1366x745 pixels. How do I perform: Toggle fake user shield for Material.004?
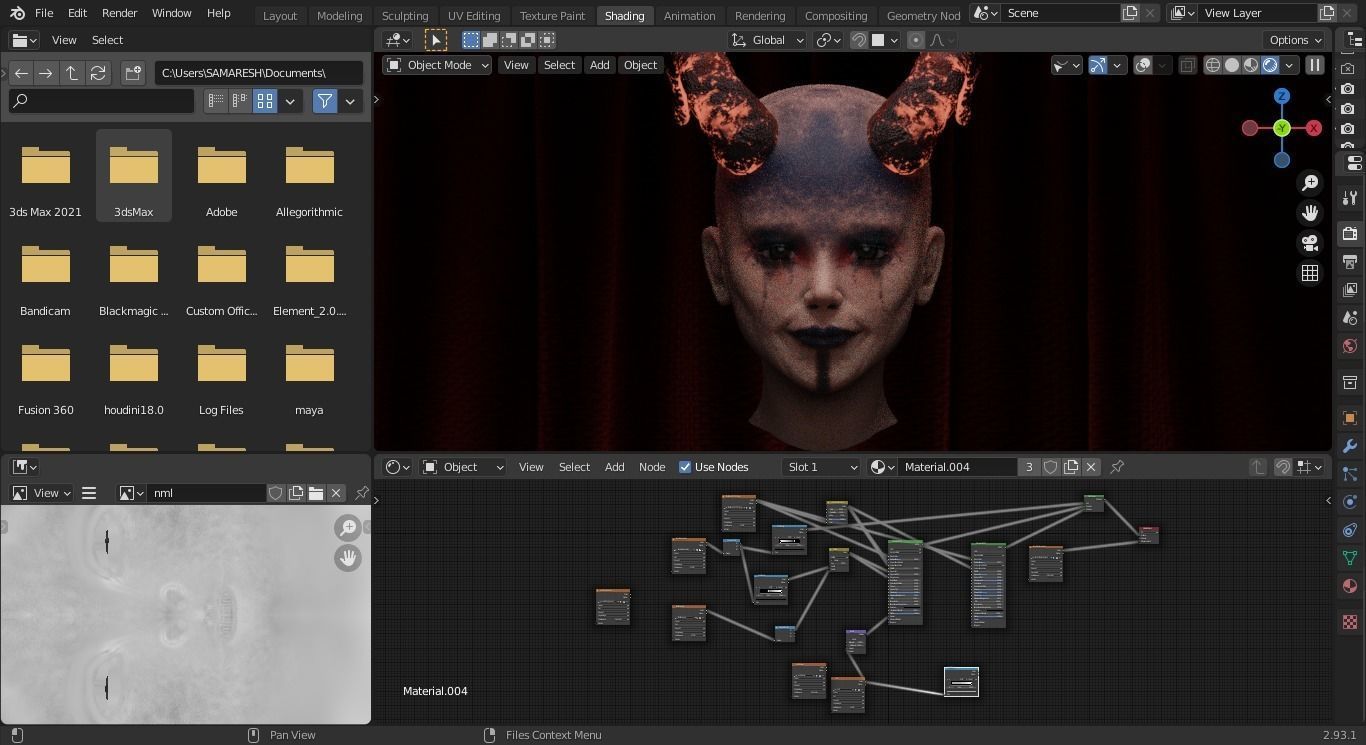pos(1051,467)
